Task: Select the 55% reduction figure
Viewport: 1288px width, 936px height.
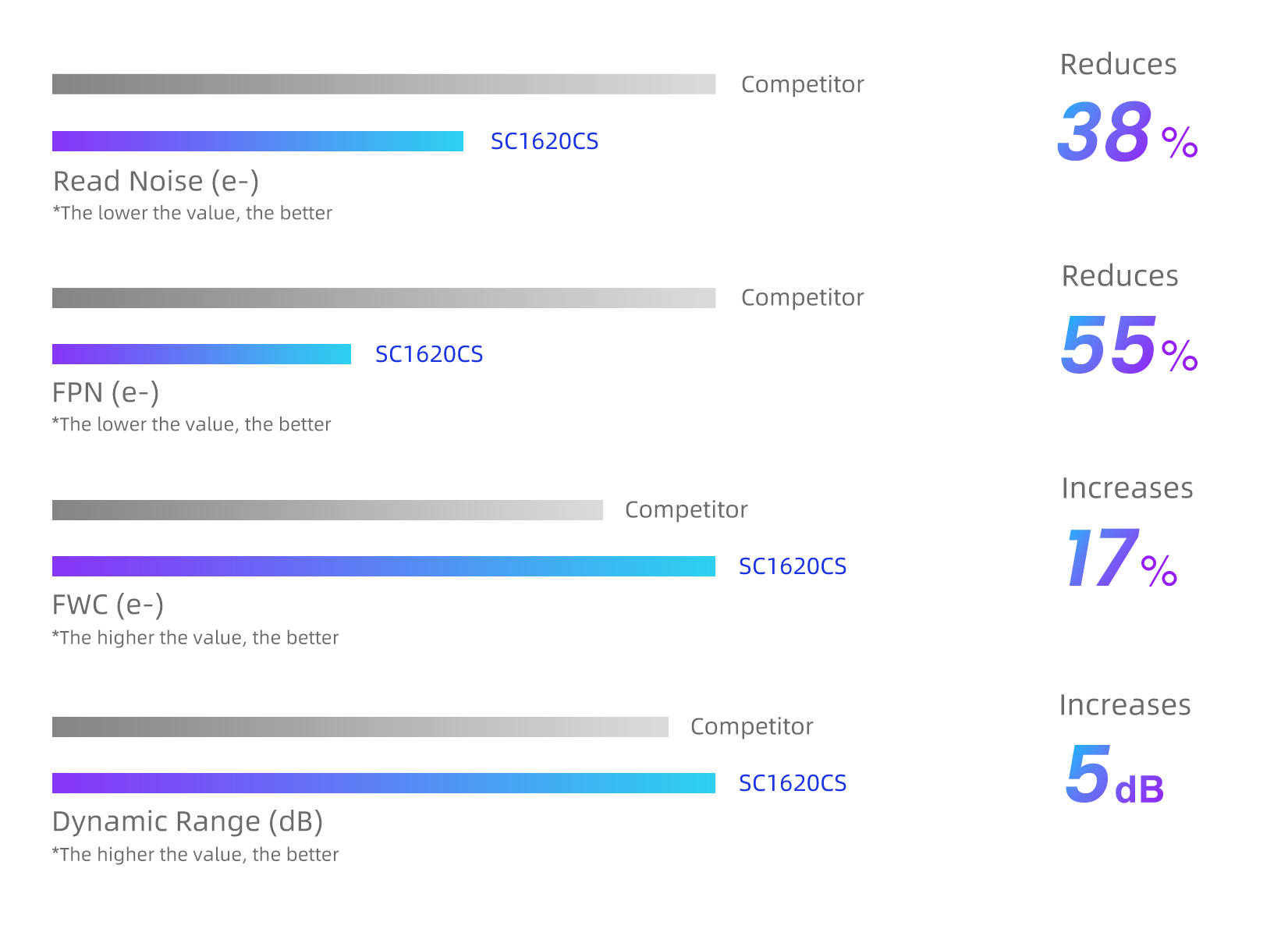Action: pyautogui.click(x=1128, y=345)
